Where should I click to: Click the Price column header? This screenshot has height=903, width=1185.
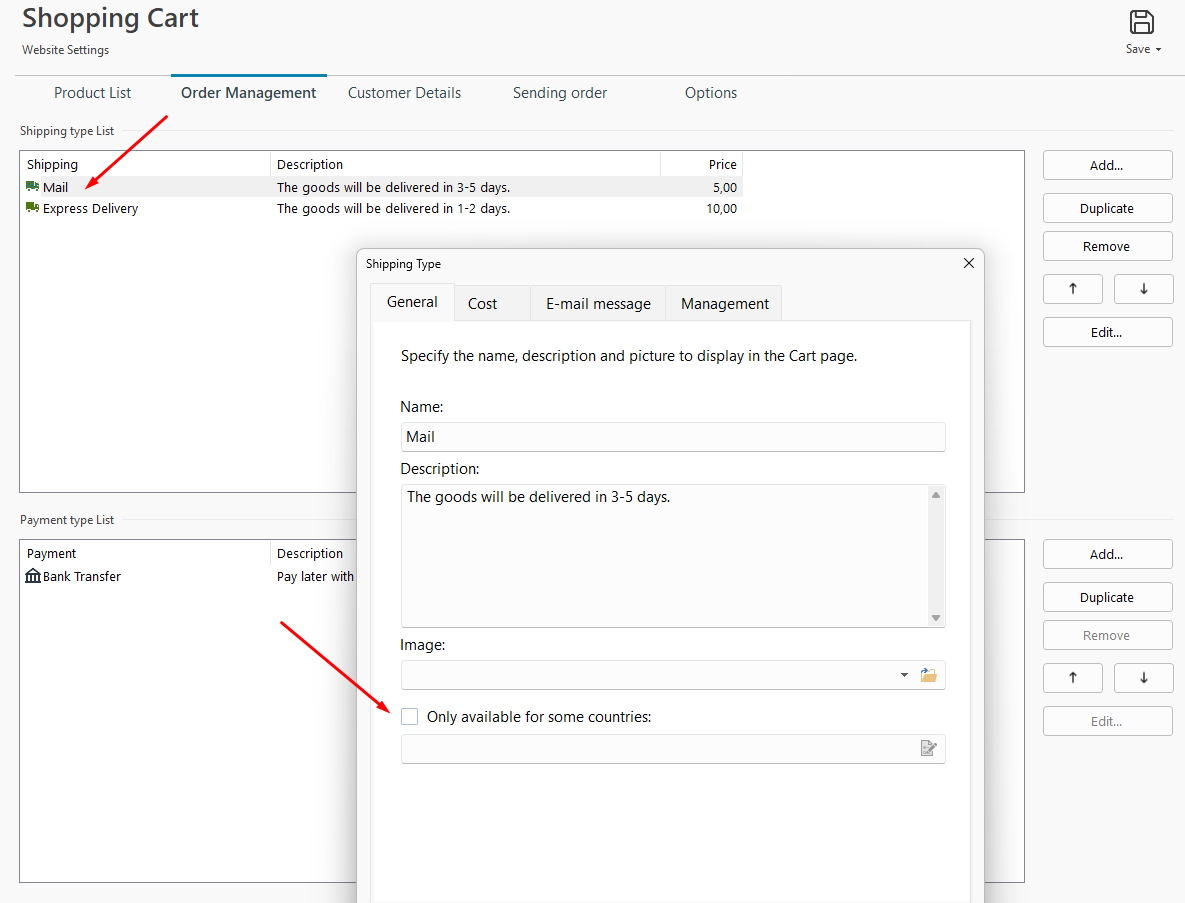coord(702,164)
